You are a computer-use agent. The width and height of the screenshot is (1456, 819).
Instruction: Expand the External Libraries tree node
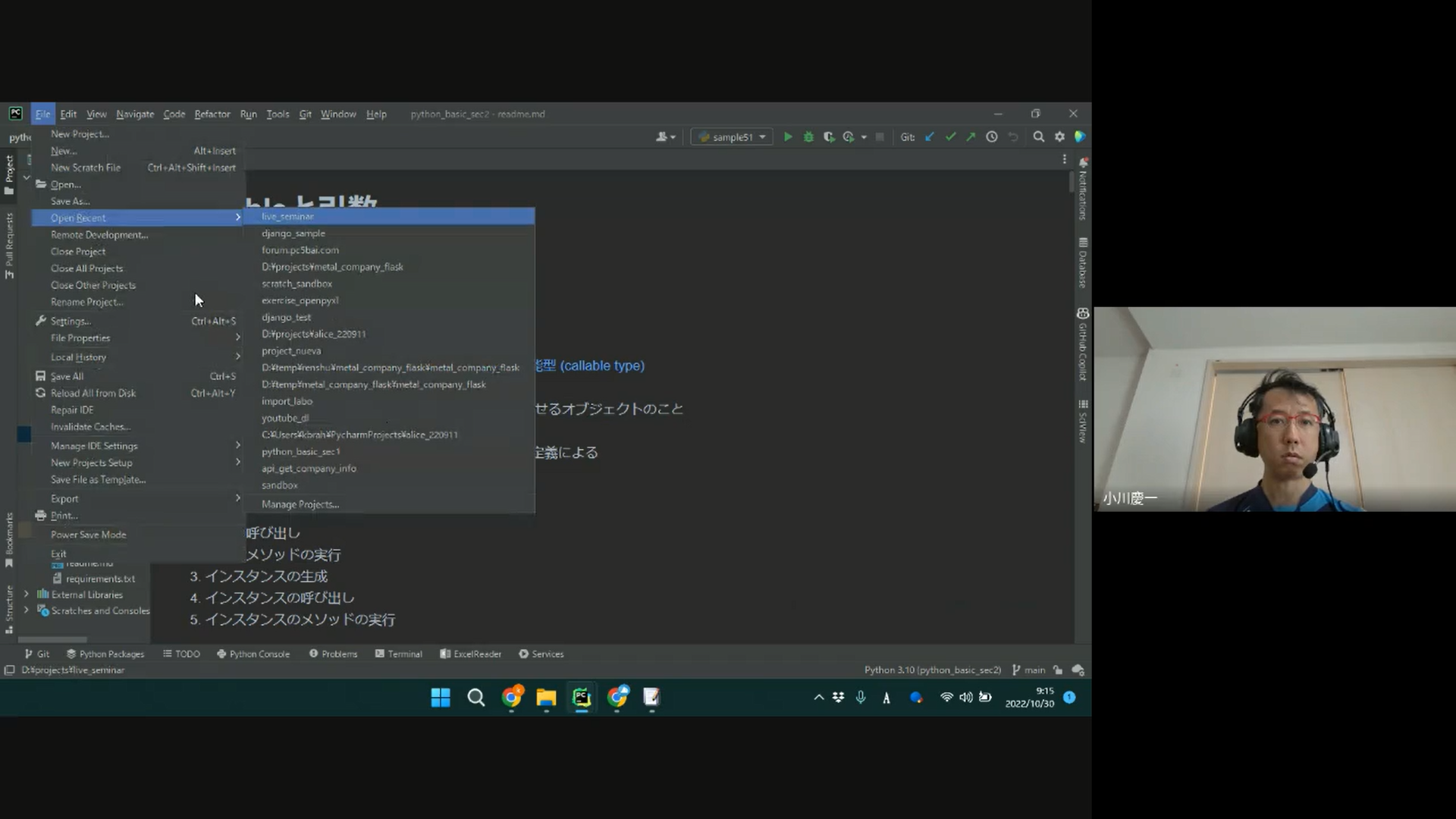click(x=27, y=595)
